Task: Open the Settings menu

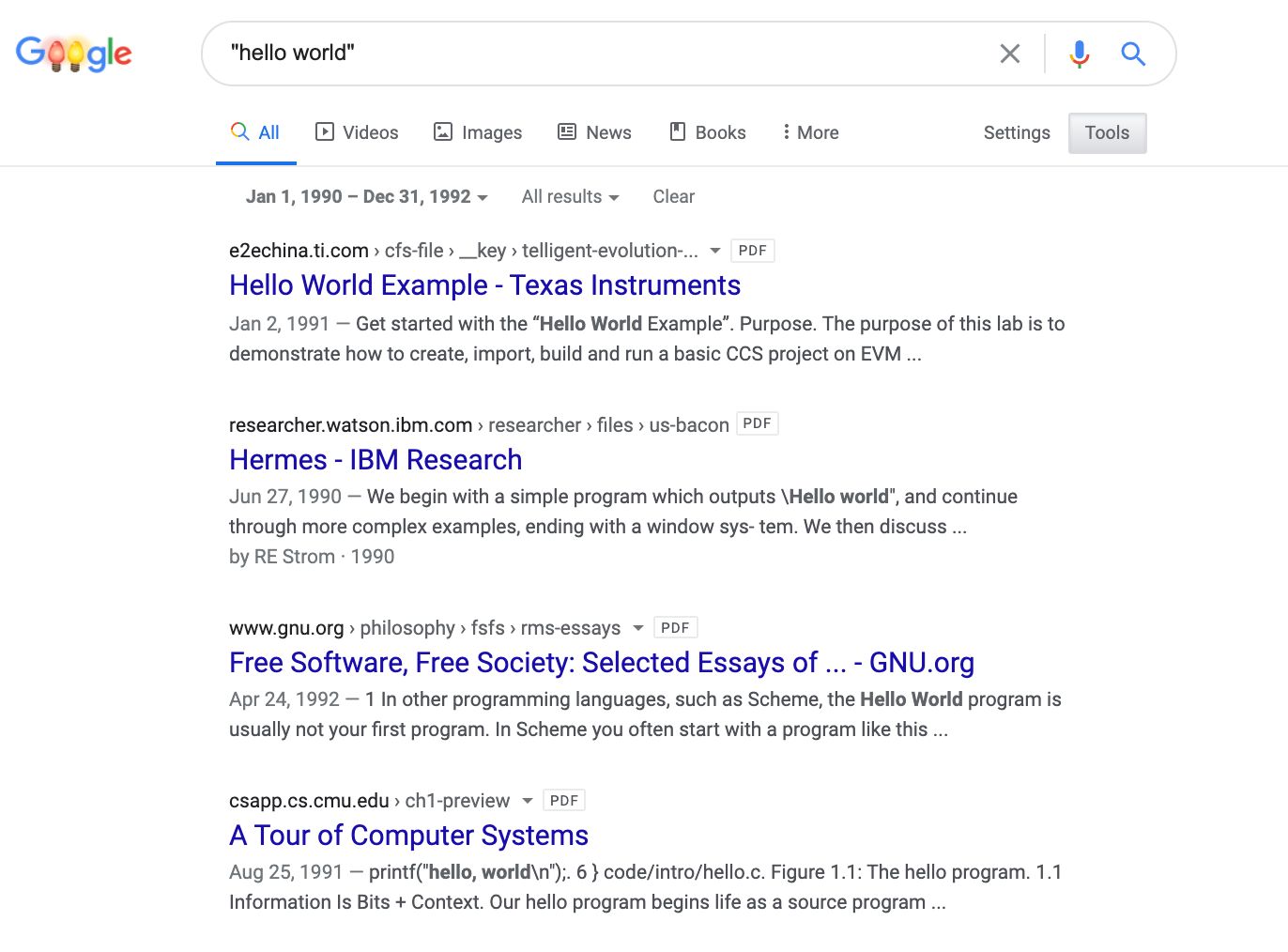Action: click(1017, 132)
